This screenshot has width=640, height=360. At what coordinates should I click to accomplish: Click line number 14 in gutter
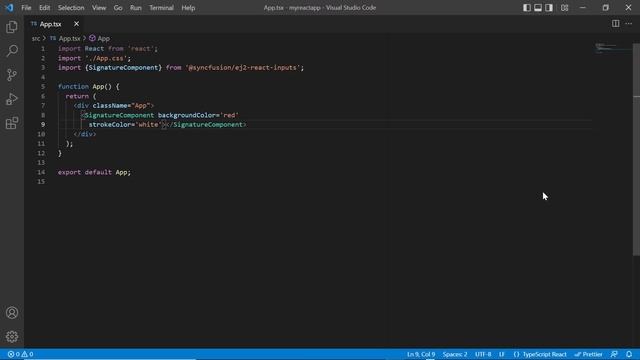coord(41,172)
